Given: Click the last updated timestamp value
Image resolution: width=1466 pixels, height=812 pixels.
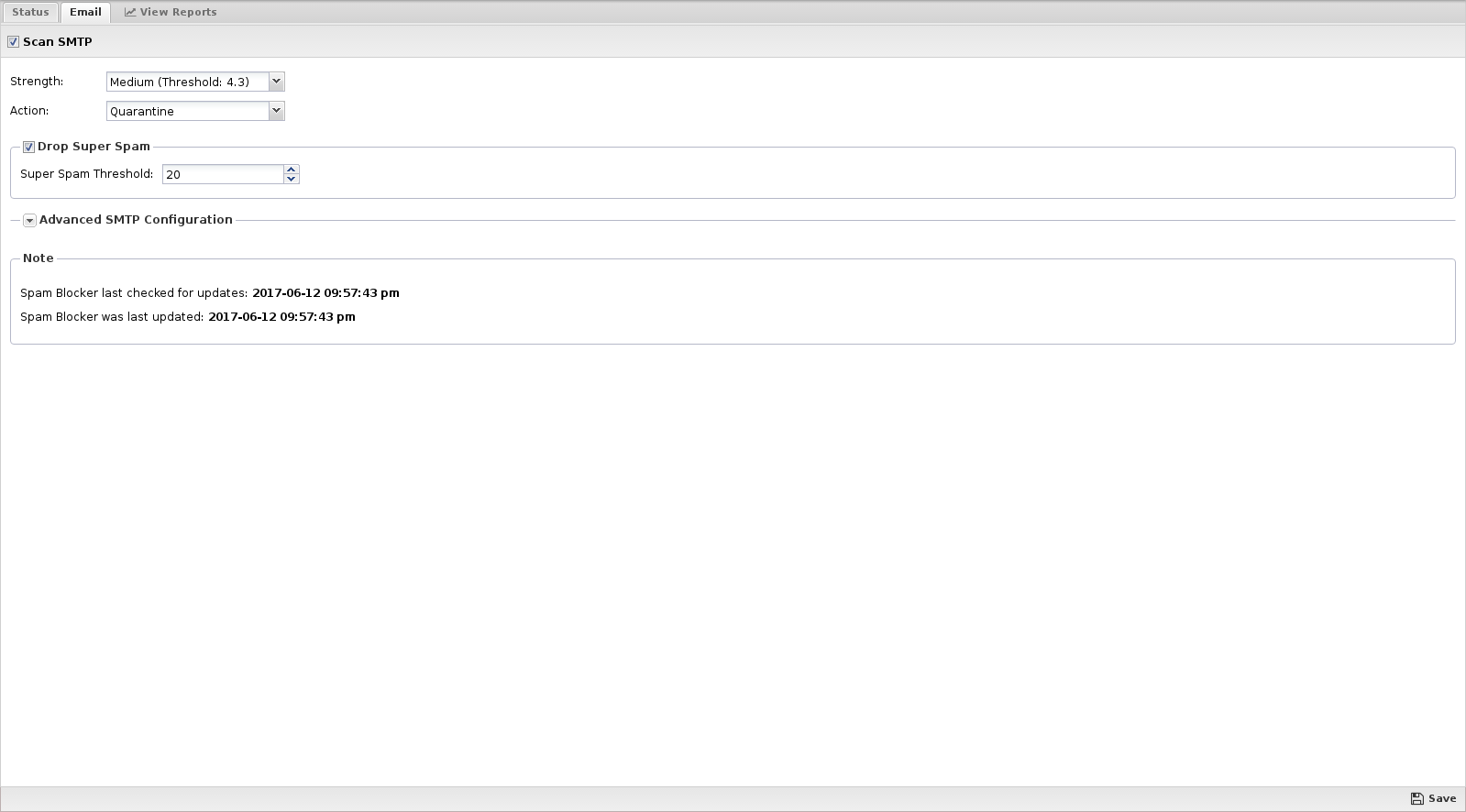Looking at the screenshot, I should (281, 317).
